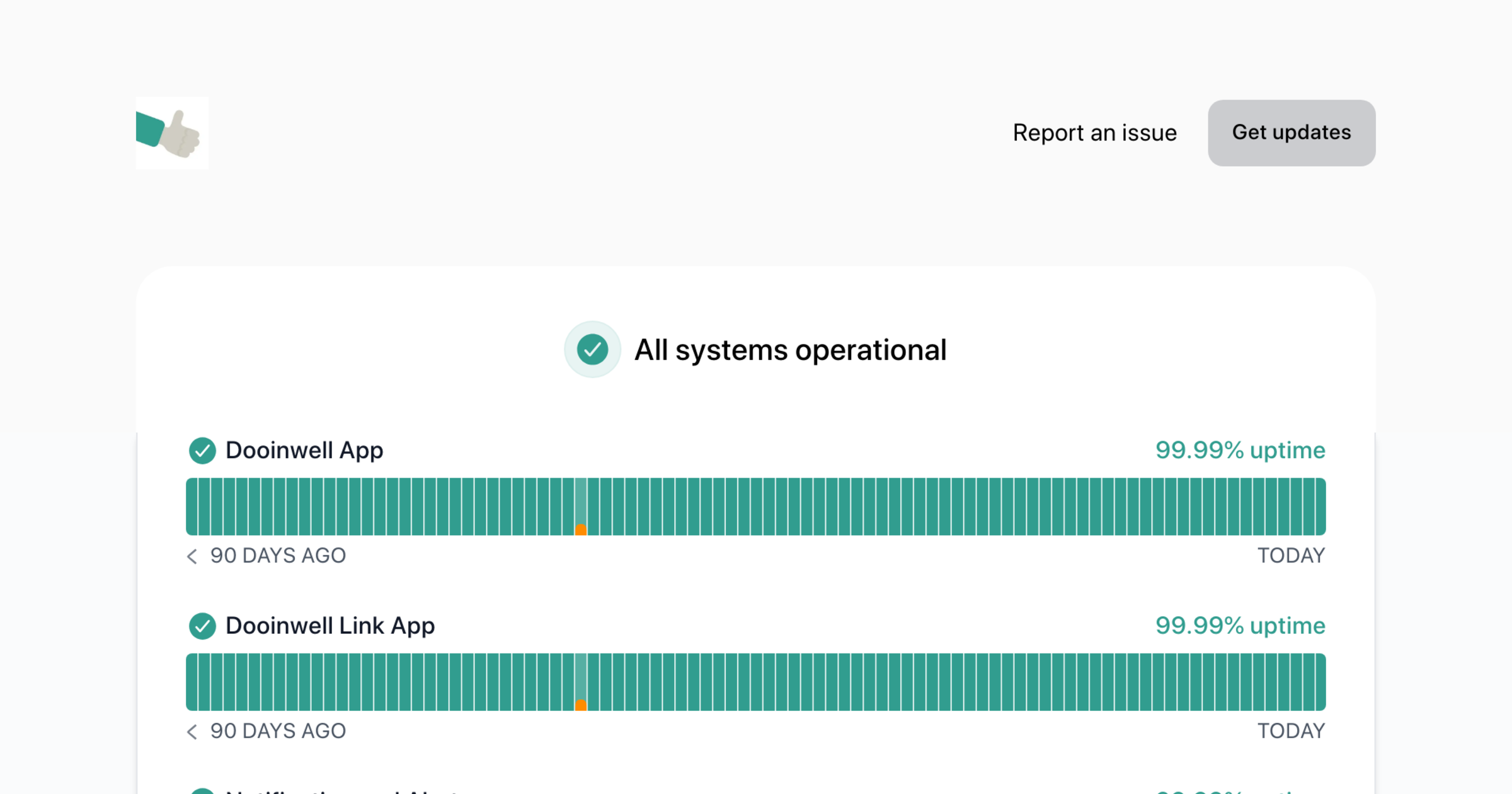Click the All systems operational heading
Screen dimensions: 1512x794
[x=790, y=350]
